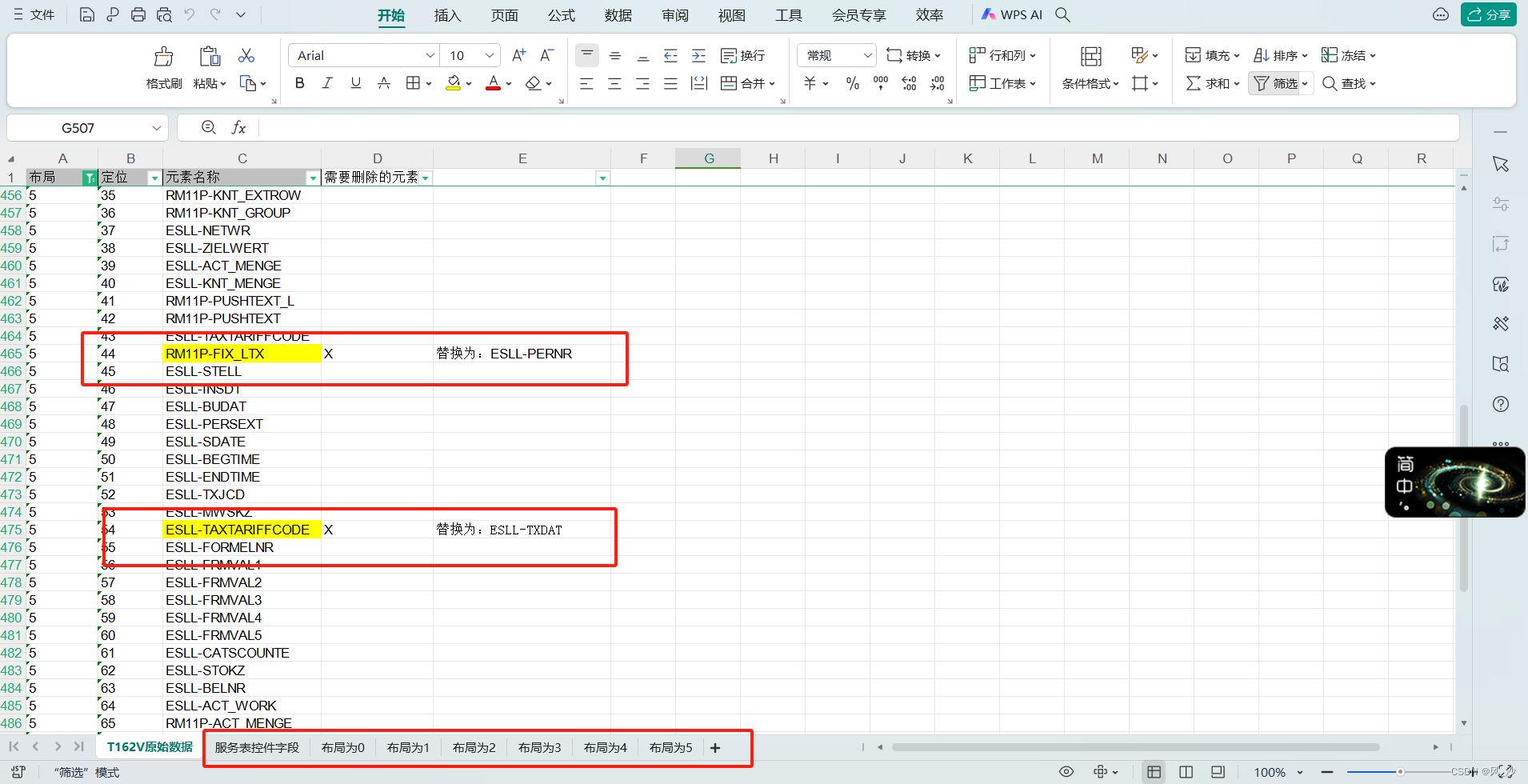Switch to the 布局为3 sheet tab
Screen dimensions: 1528x784
[540, 747]
